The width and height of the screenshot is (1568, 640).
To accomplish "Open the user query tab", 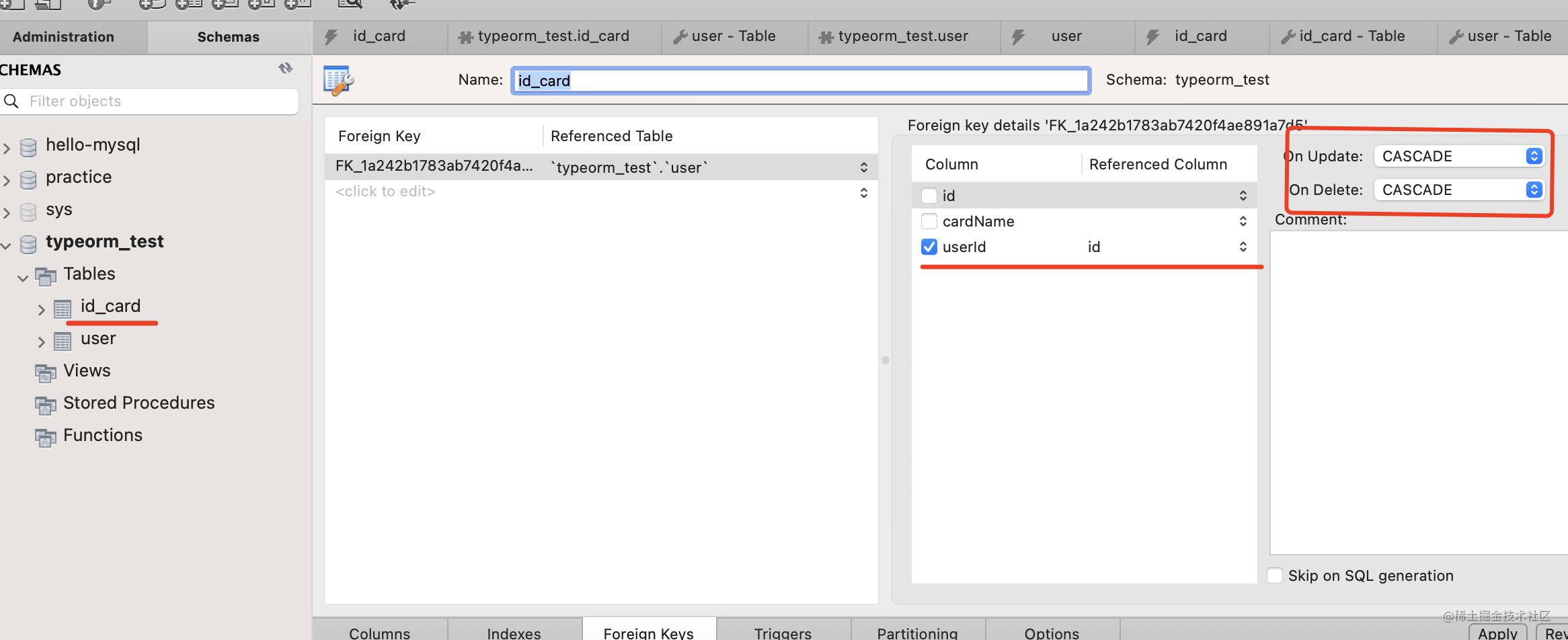I will [1067, 36].
